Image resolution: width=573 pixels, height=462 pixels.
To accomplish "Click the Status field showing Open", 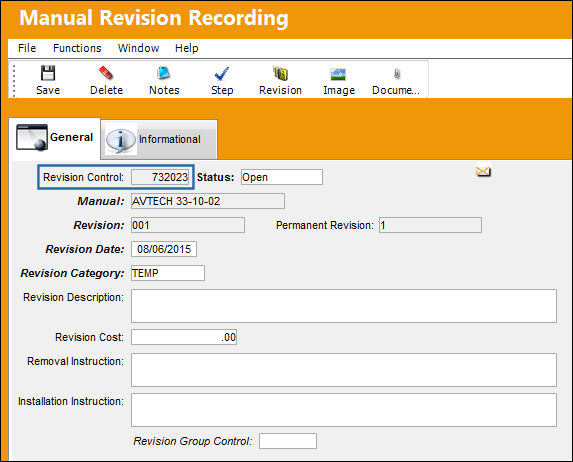I will tap(282, 177).
